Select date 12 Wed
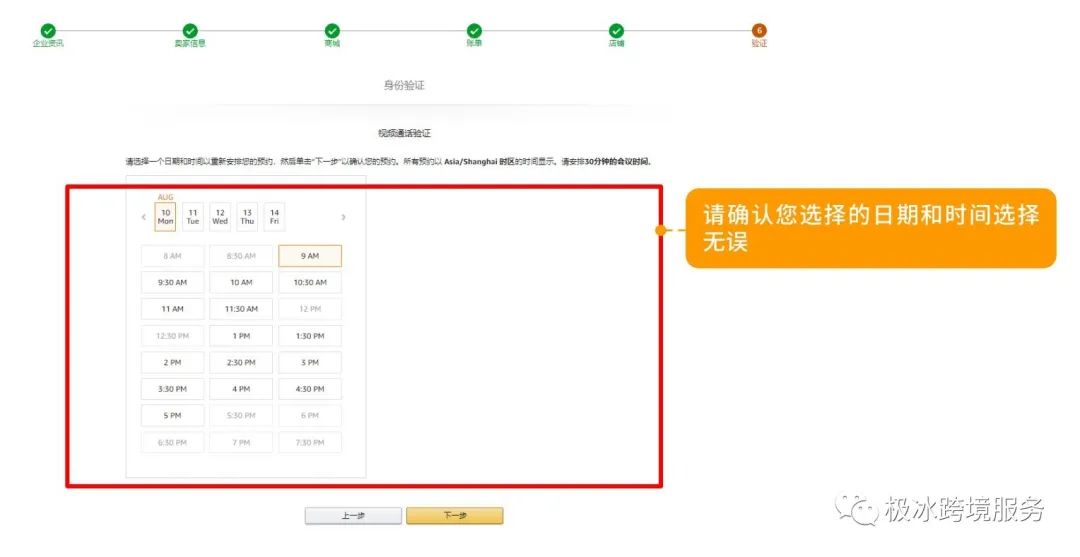The width and height of the screenshot is (1080, 557). coord(220,217)
